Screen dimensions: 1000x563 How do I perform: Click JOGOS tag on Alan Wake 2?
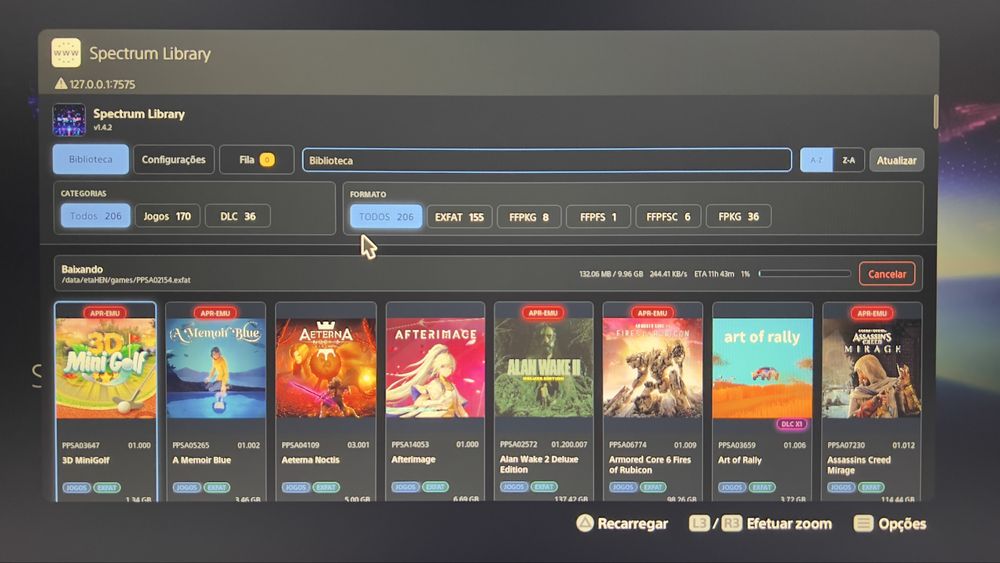514,486
